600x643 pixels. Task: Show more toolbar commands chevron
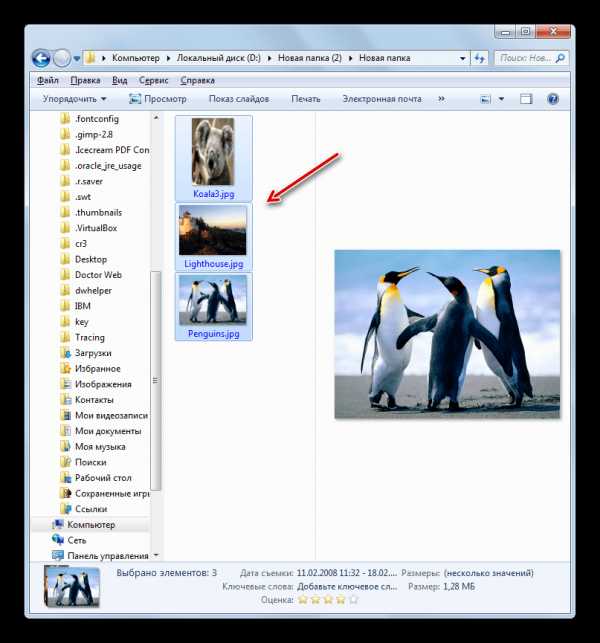441,99
